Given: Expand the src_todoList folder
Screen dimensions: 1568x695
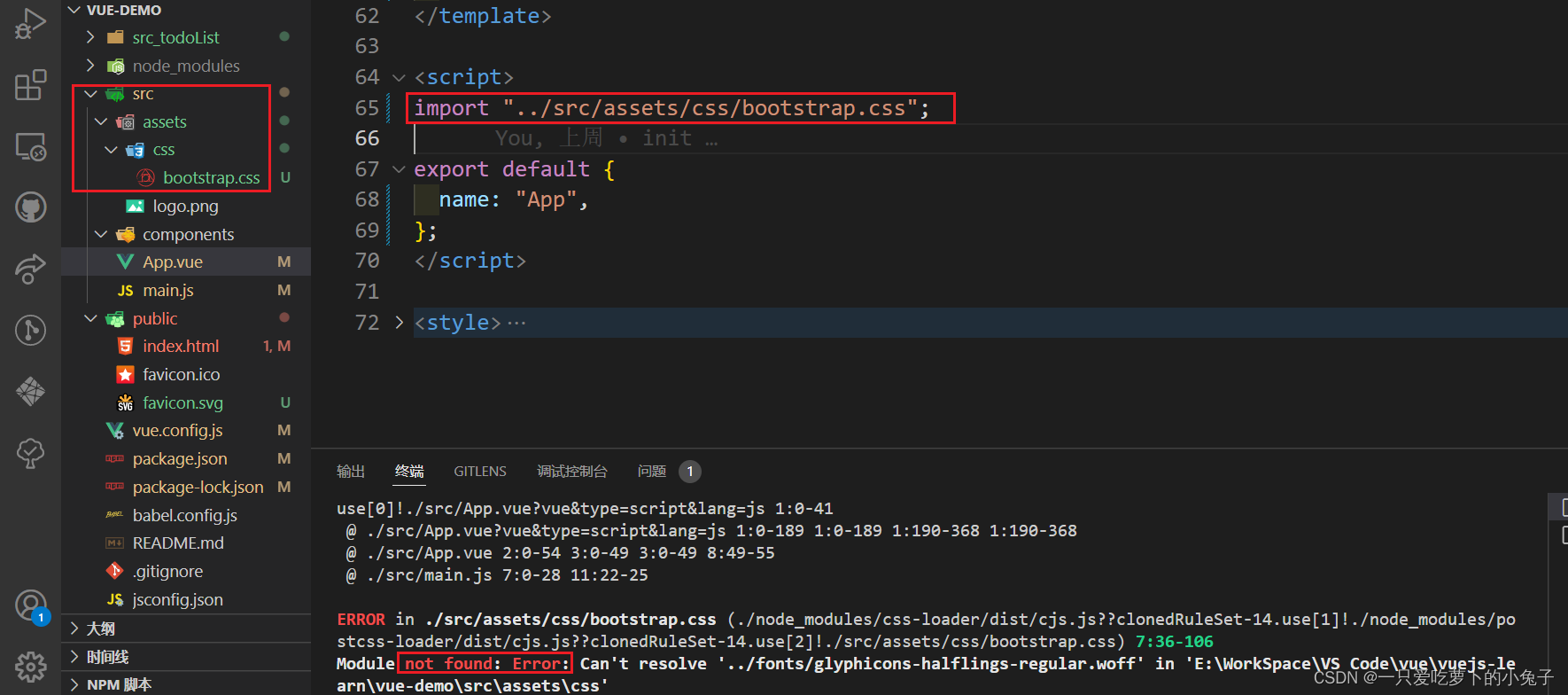Looking at the screenshot, I should click(90, 37).
